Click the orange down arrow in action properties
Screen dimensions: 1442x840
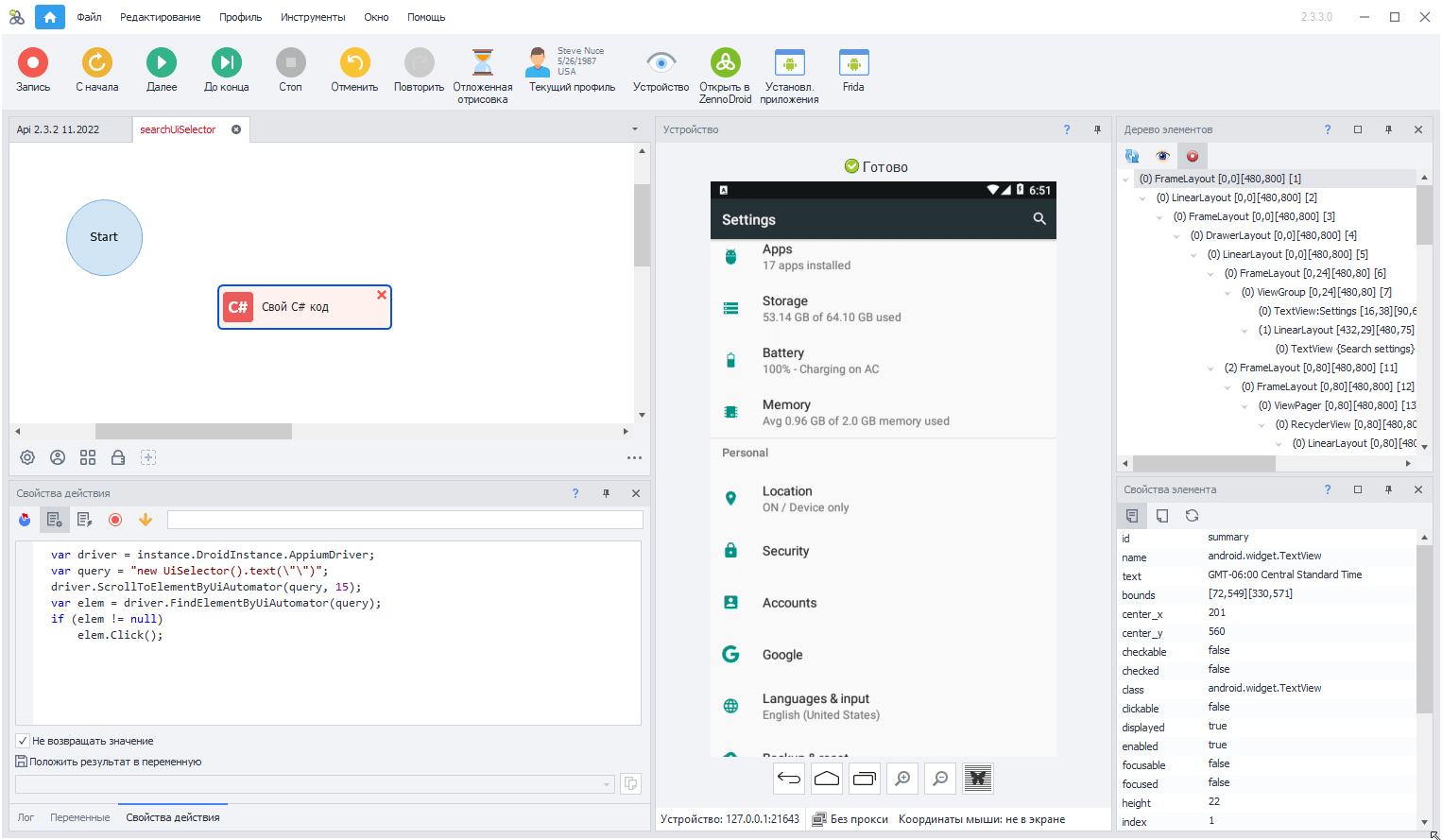[146, 520]
